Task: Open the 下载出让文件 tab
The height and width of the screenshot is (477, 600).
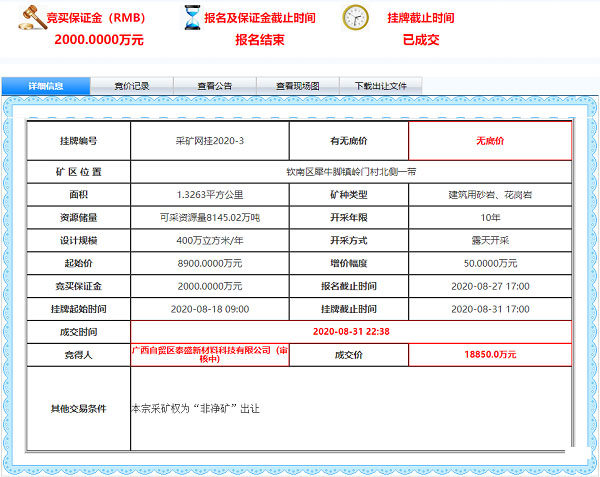Action: [381, 86]
